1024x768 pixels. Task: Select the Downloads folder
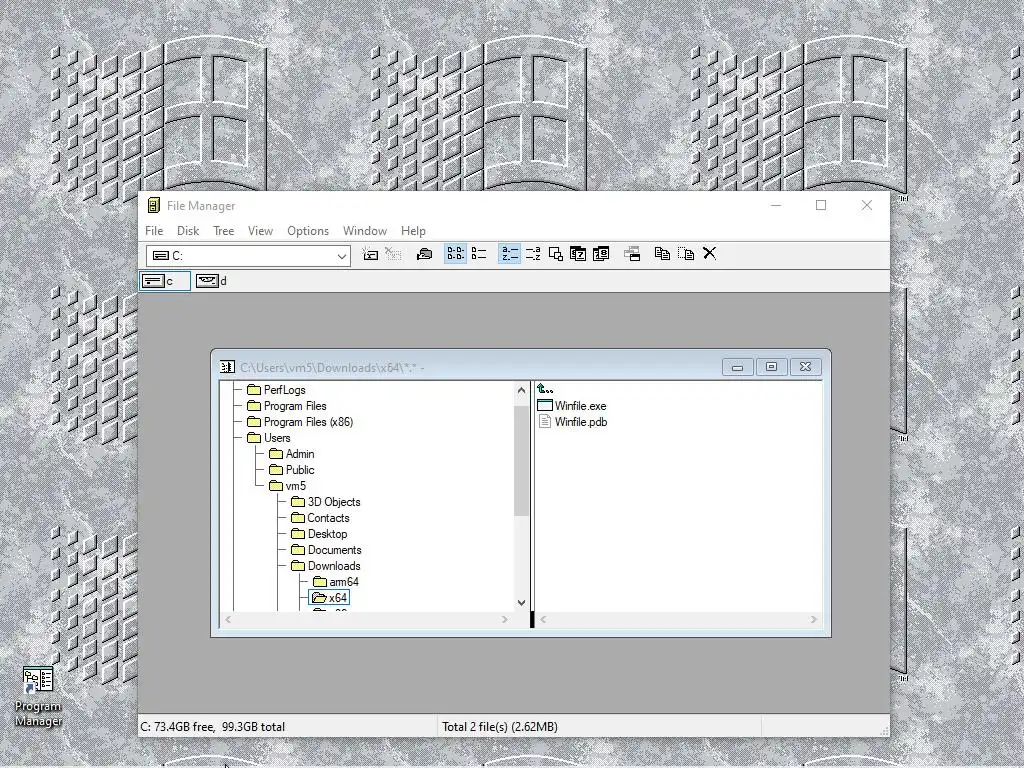point(326,566)
